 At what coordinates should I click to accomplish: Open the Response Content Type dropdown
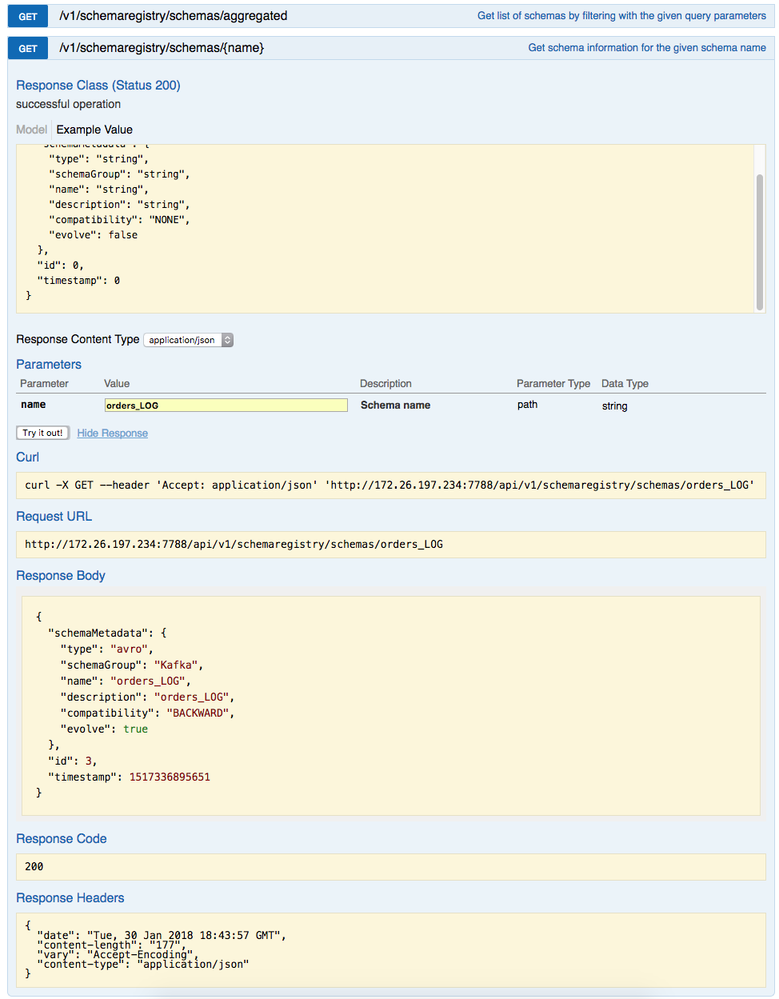pyautogui.click(x=189, y=340)
